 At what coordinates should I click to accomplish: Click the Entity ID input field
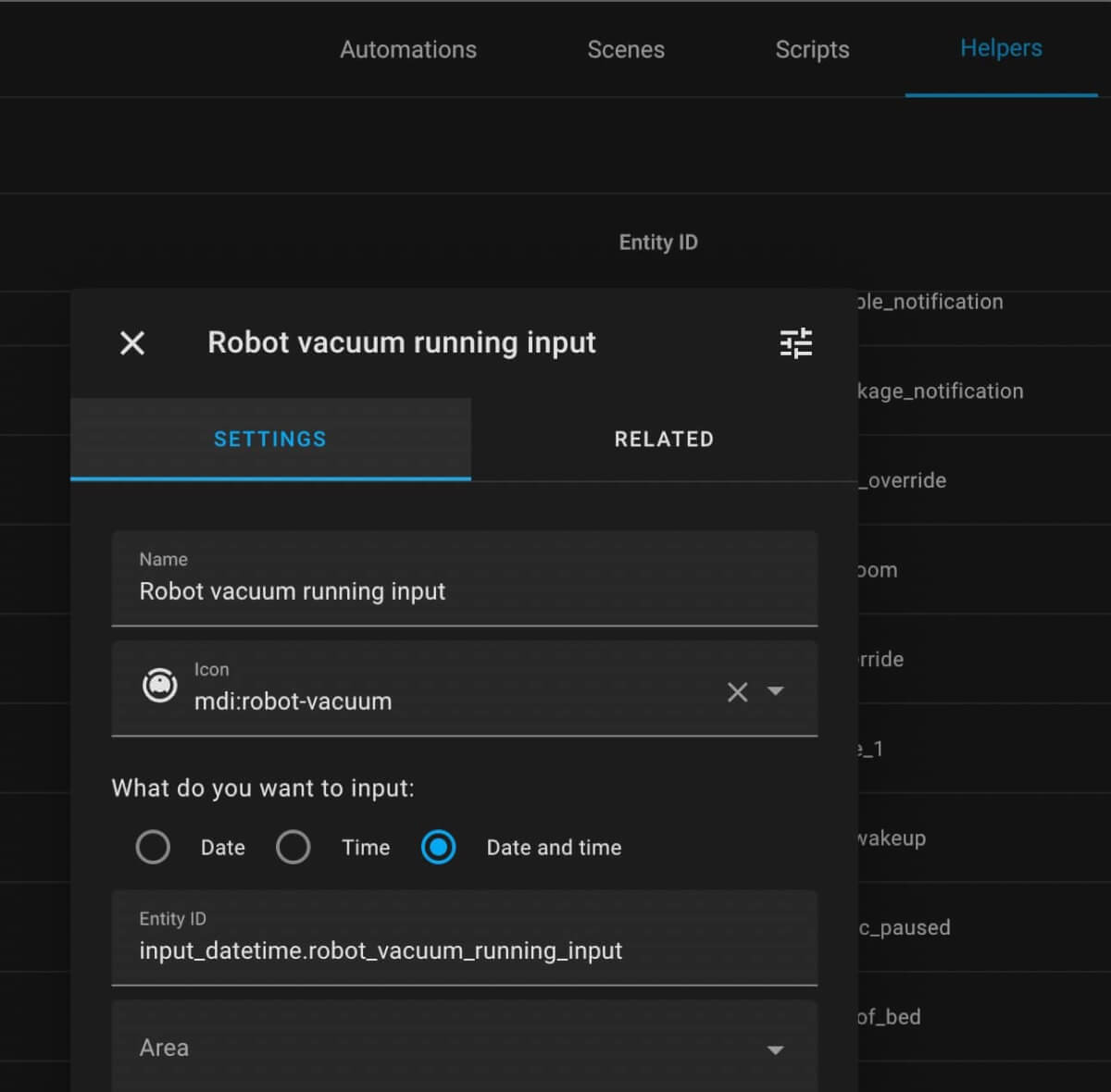(463, 950)
